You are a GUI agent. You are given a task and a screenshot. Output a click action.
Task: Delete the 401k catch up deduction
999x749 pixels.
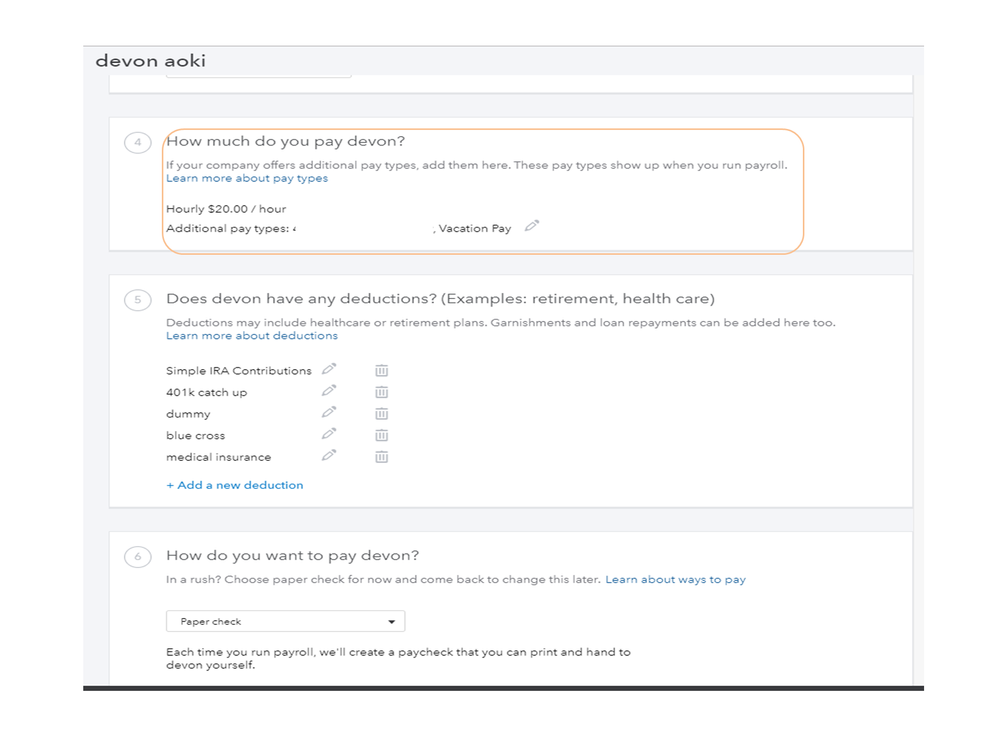coord(381,392)
